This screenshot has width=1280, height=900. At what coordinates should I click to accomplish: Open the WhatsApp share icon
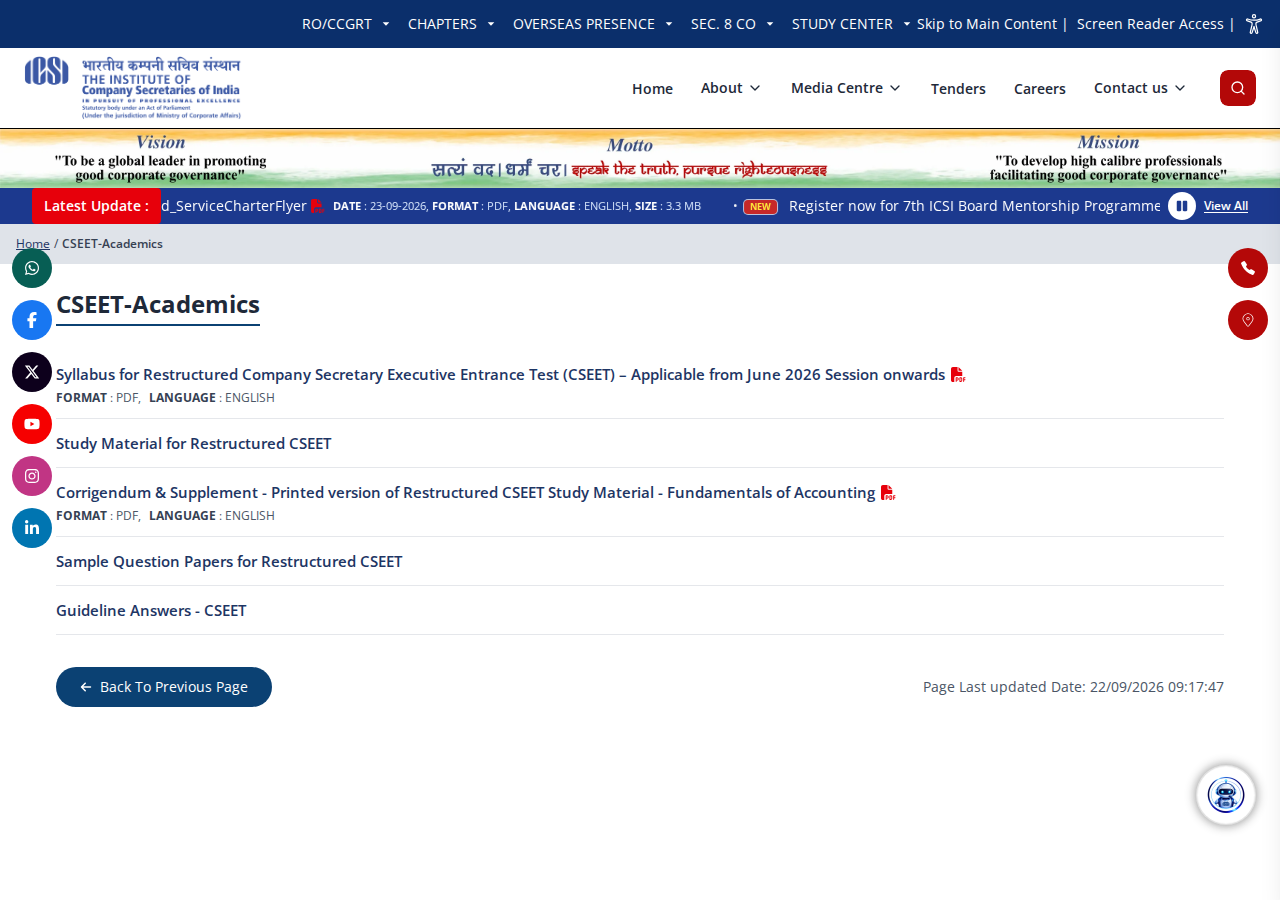32,268
